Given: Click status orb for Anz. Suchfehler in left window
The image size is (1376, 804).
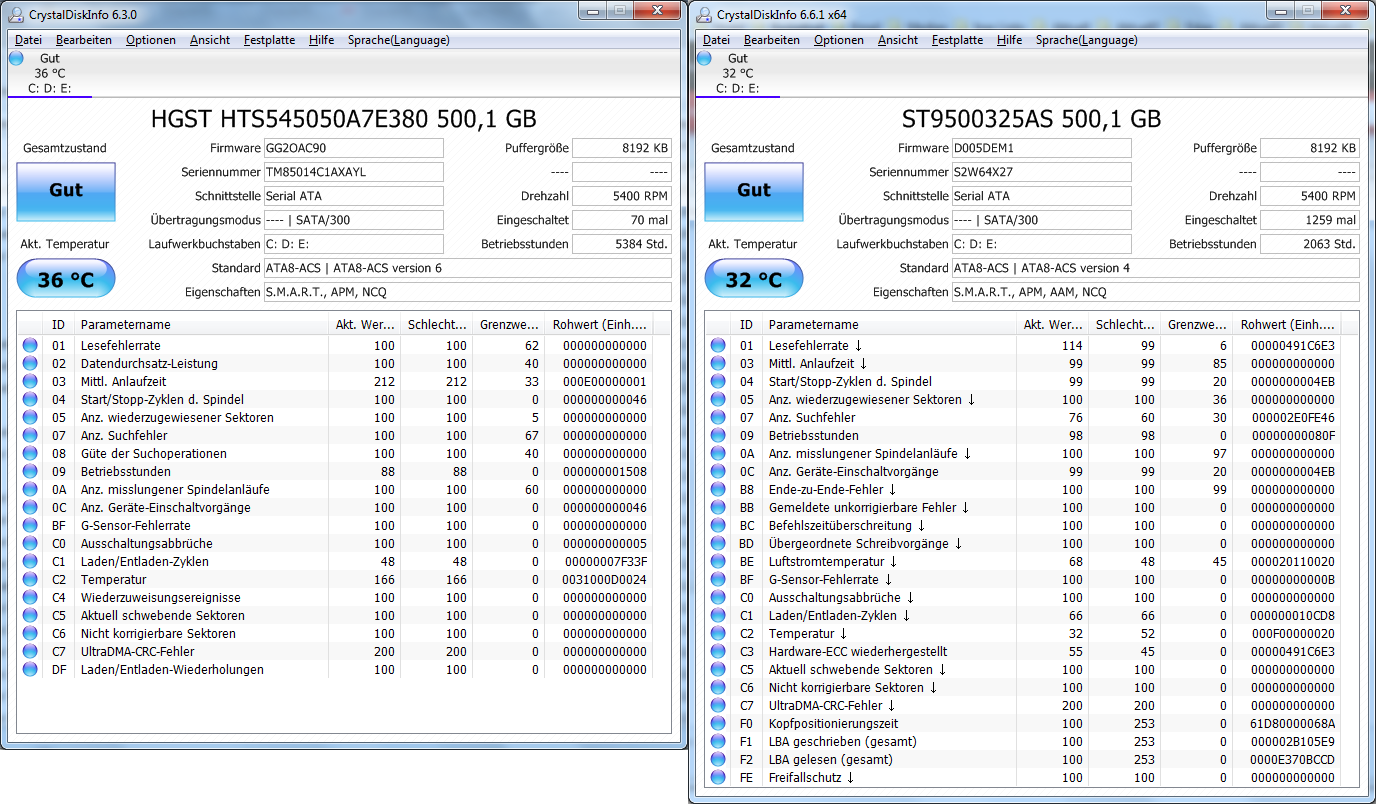Looking at the screenshot, I should pyautogui.click(x=30, y=436).
